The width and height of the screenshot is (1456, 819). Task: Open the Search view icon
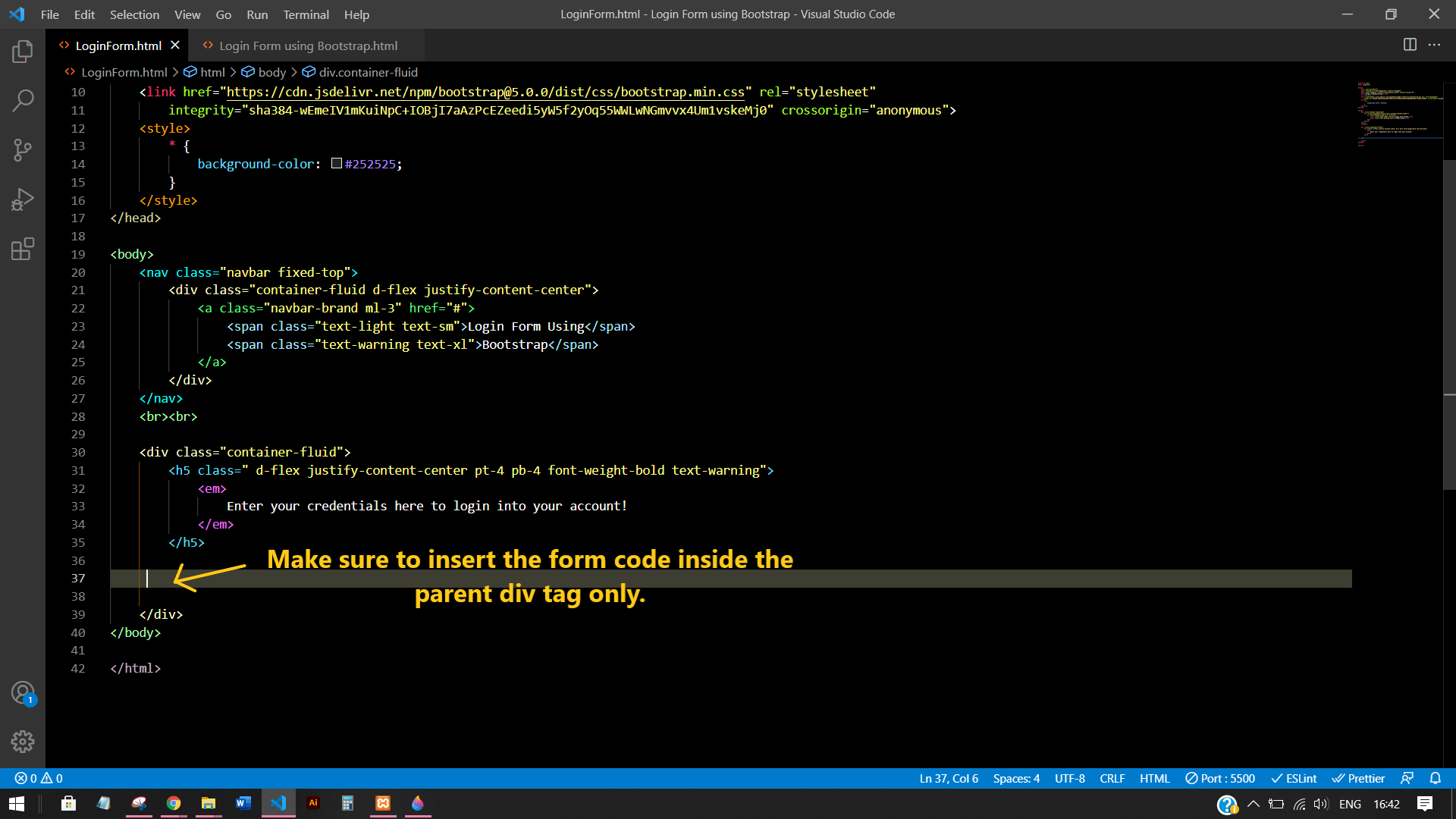pyautogui.click(x=23, y=100)
